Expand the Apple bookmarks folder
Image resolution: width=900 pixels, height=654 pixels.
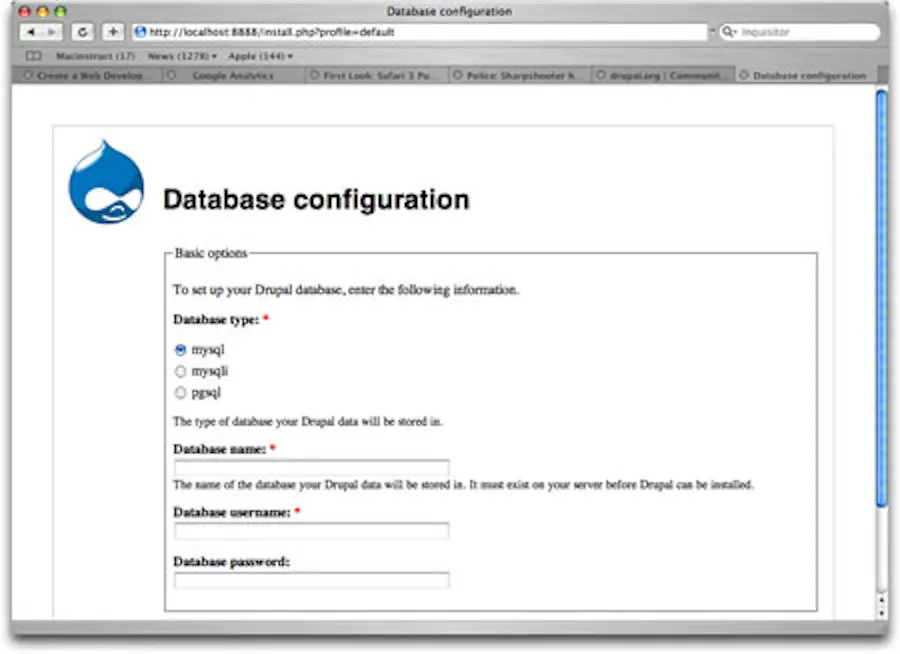(260, 56)
